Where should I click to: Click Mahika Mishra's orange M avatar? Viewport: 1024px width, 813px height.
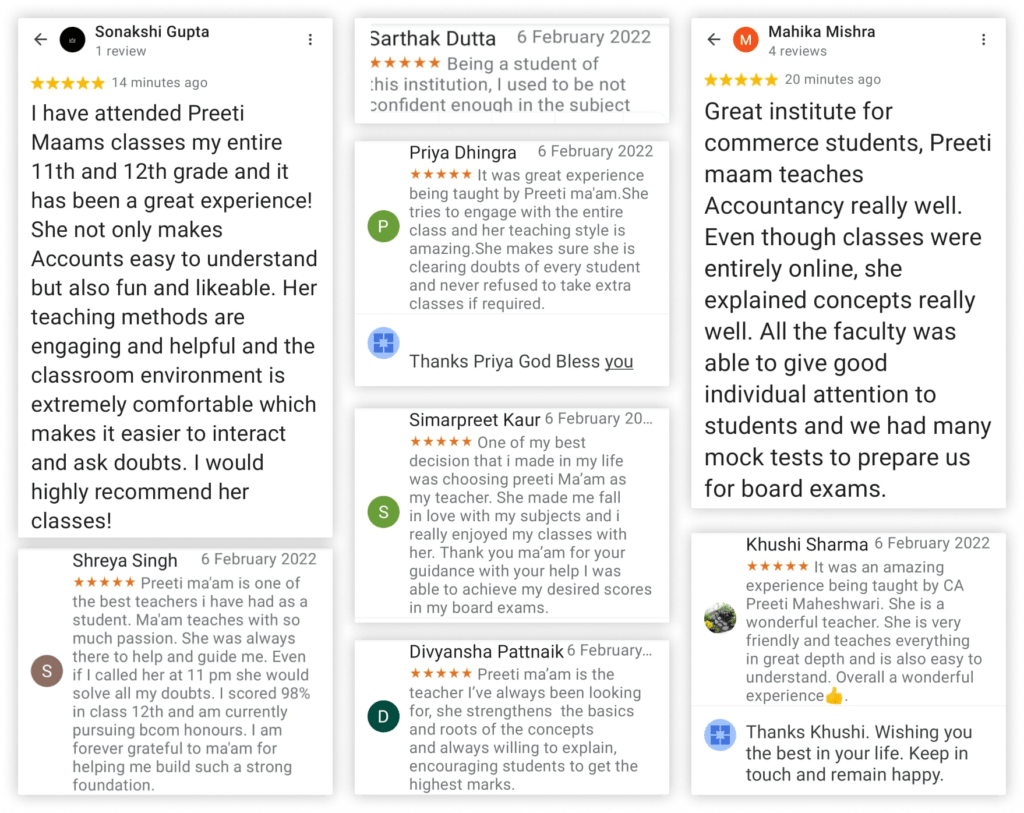coord(746,39)
